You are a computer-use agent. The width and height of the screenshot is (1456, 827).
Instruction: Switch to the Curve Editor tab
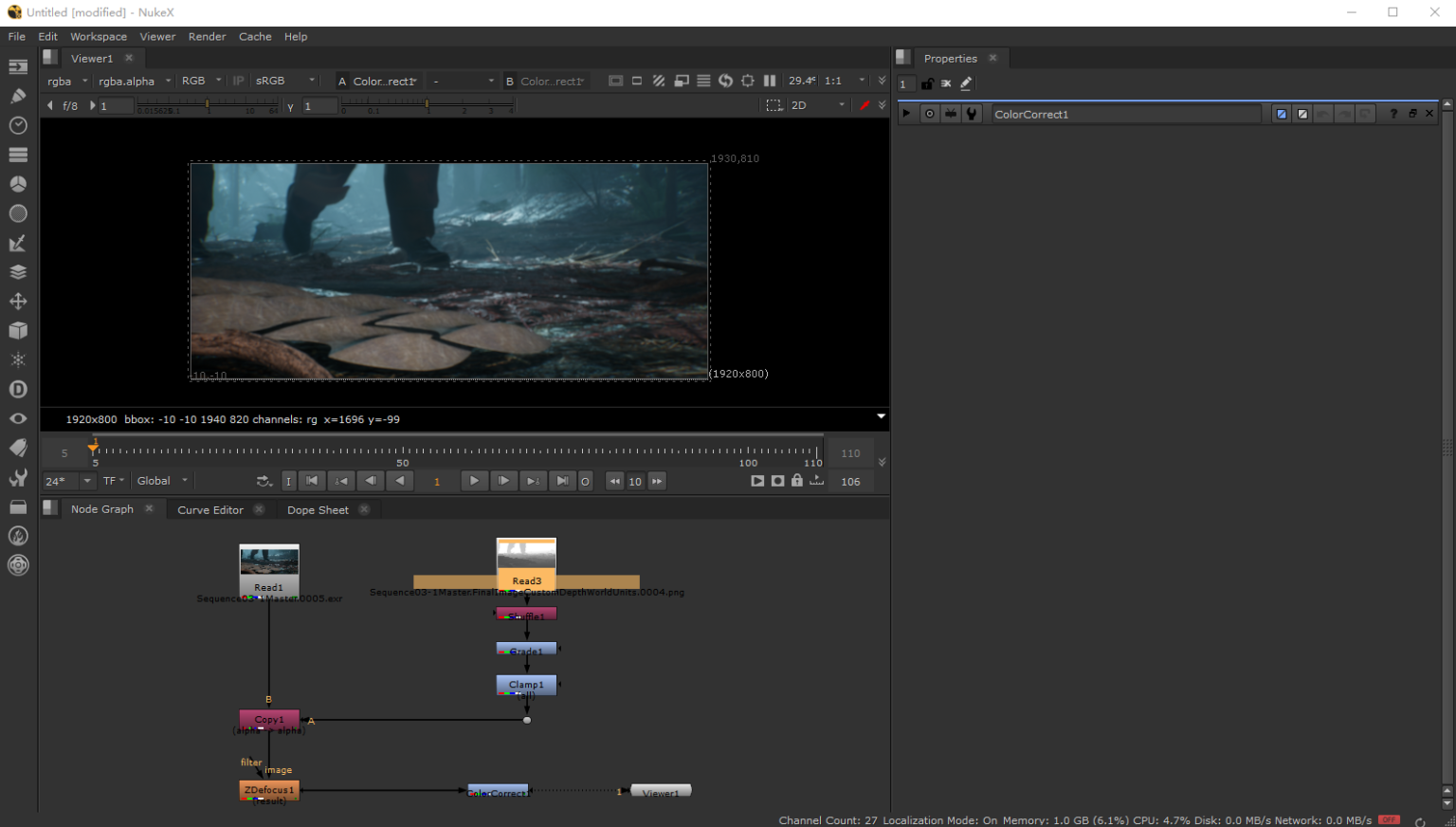point(210,509)
